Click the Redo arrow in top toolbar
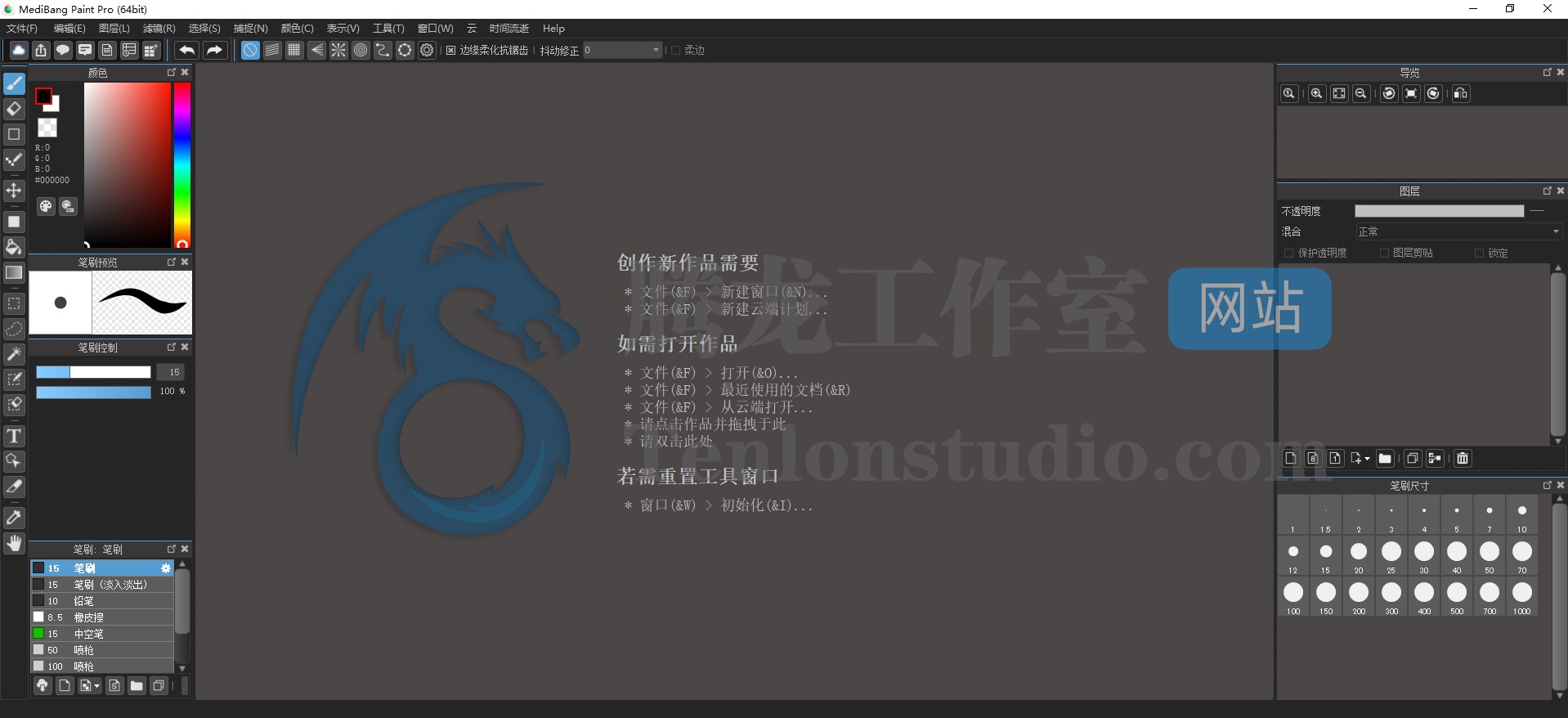The image size is (1568, 718). pyautogui.click(x=214, y=50)
